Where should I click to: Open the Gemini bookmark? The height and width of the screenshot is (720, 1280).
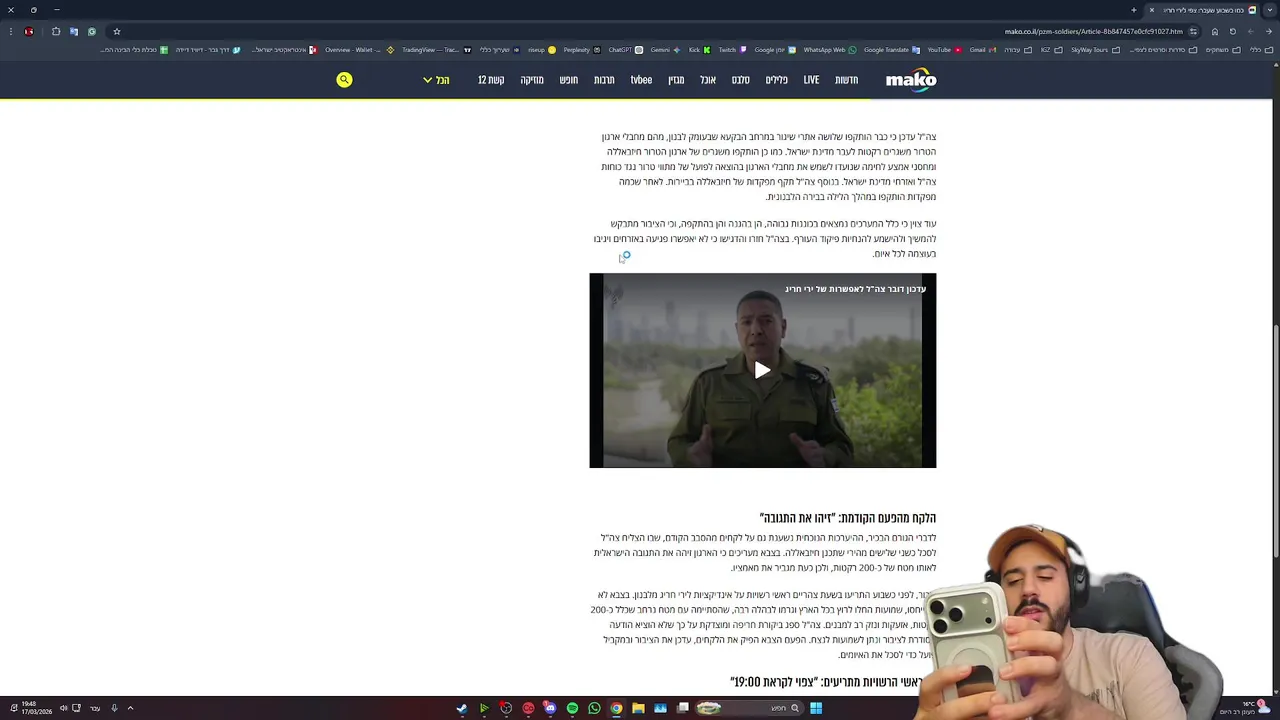(665, 49)
